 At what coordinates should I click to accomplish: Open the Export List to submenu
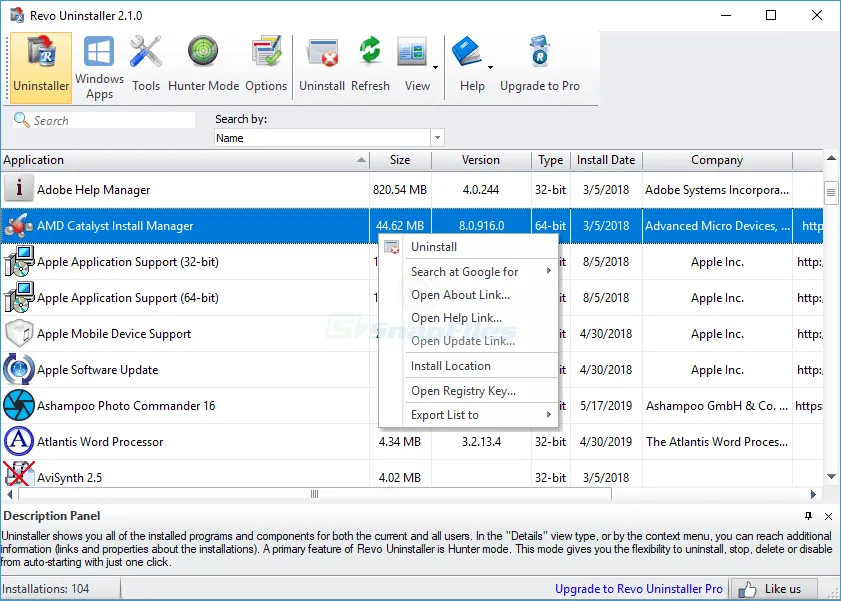pos(469,415)
